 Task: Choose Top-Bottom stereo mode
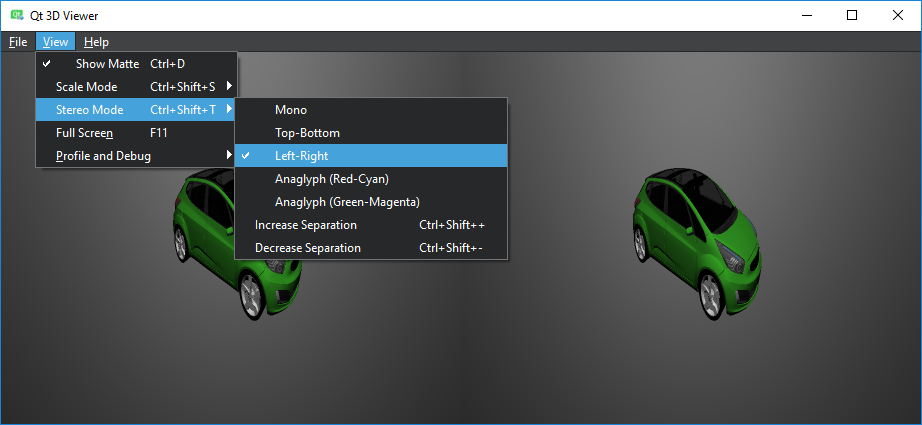[307, 133]
